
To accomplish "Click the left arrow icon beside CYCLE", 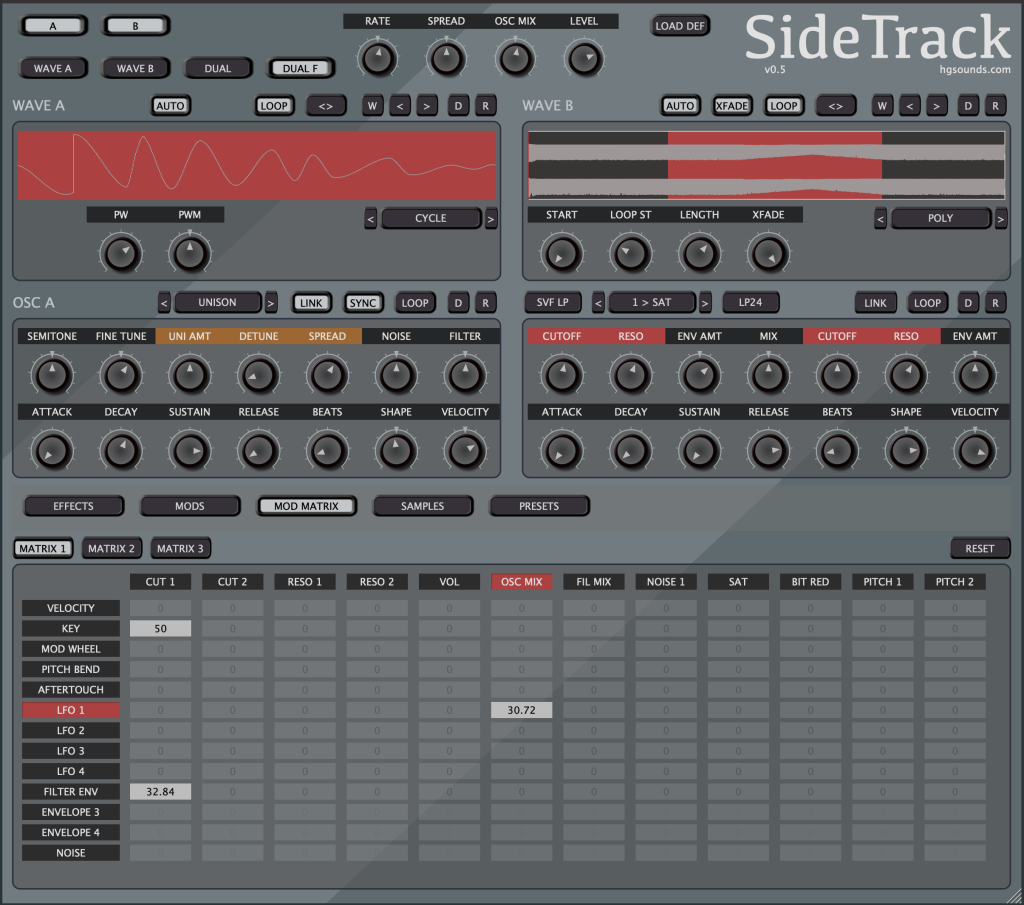I will click(x=370, y=218).
